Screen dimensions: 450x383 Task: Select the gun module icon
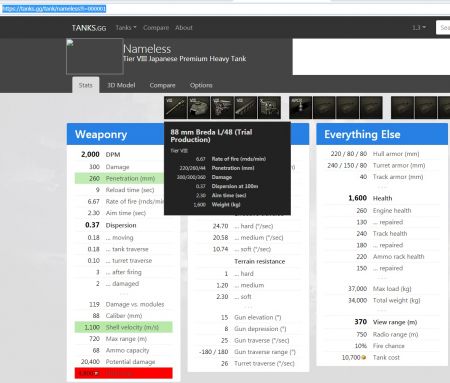(x=175, y=107)
